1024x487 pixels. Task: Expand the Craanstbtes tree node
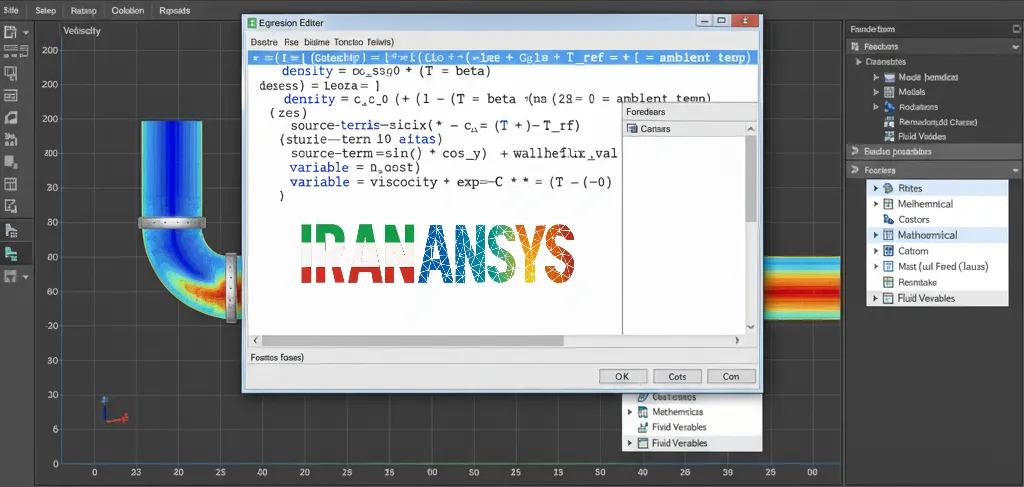pos(858,62)
